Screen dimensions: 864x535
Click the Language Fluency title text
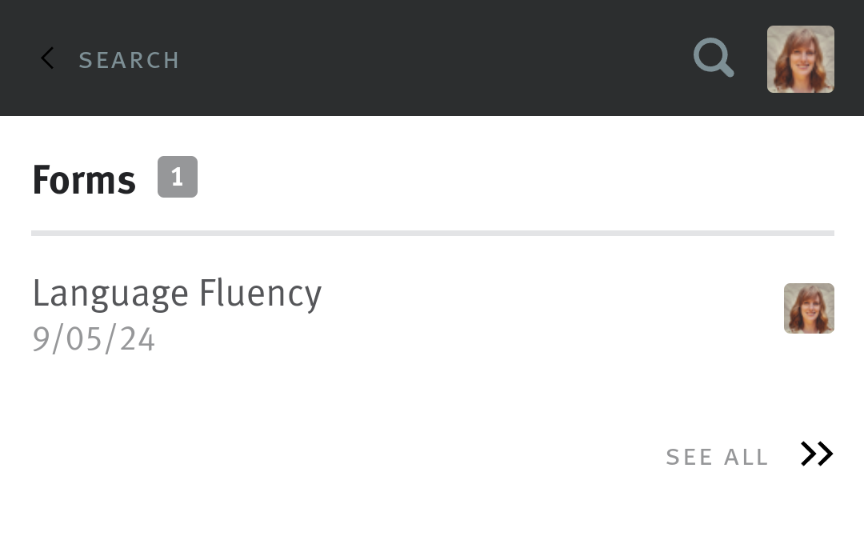click(x=177, y=294)
